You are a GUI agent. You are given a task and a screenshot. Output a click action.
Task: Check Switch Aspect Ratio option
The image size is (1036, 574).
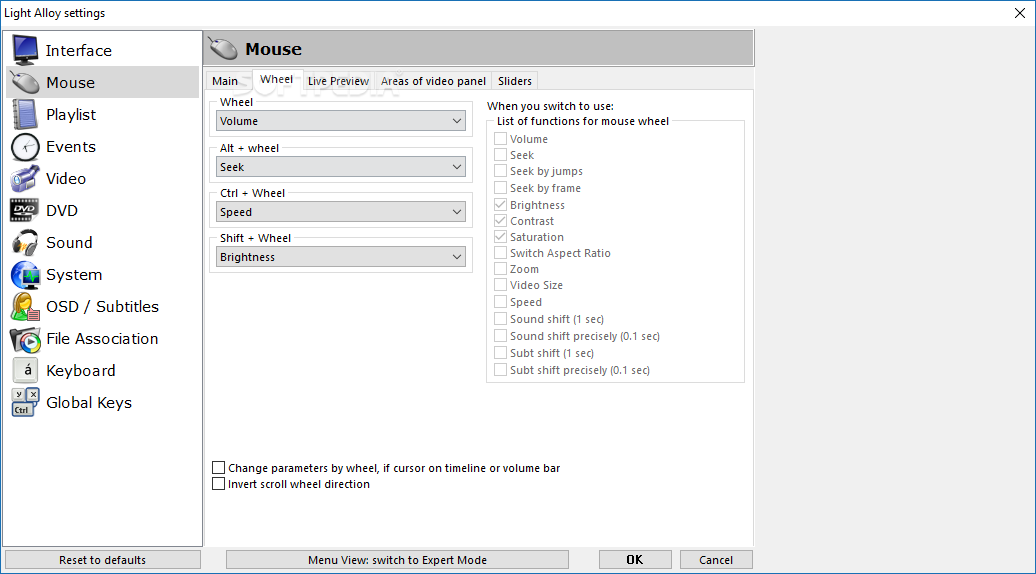(x=500, y=253)
